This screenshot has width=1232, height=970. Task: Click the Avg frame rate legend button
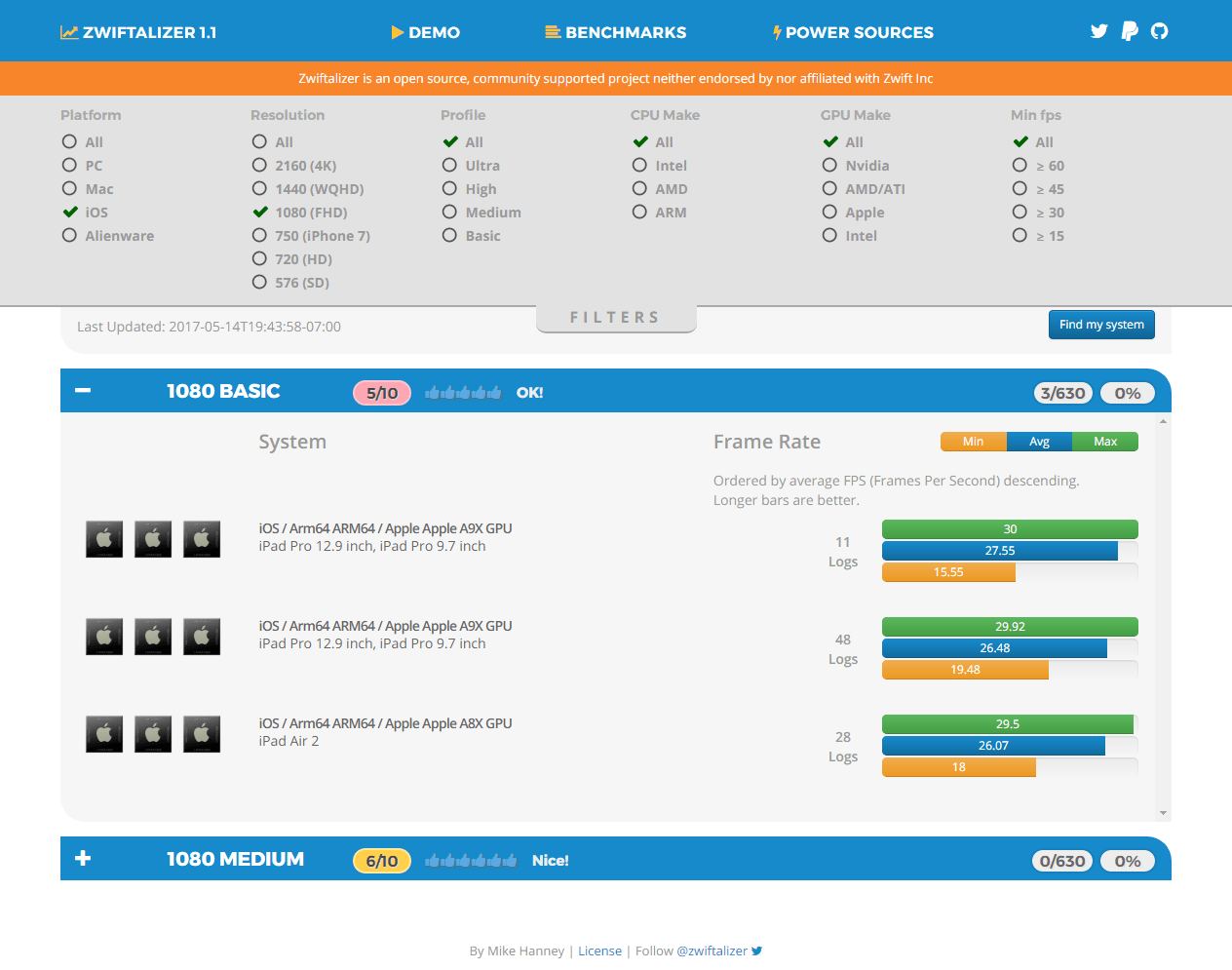[x=1039, y=442]
